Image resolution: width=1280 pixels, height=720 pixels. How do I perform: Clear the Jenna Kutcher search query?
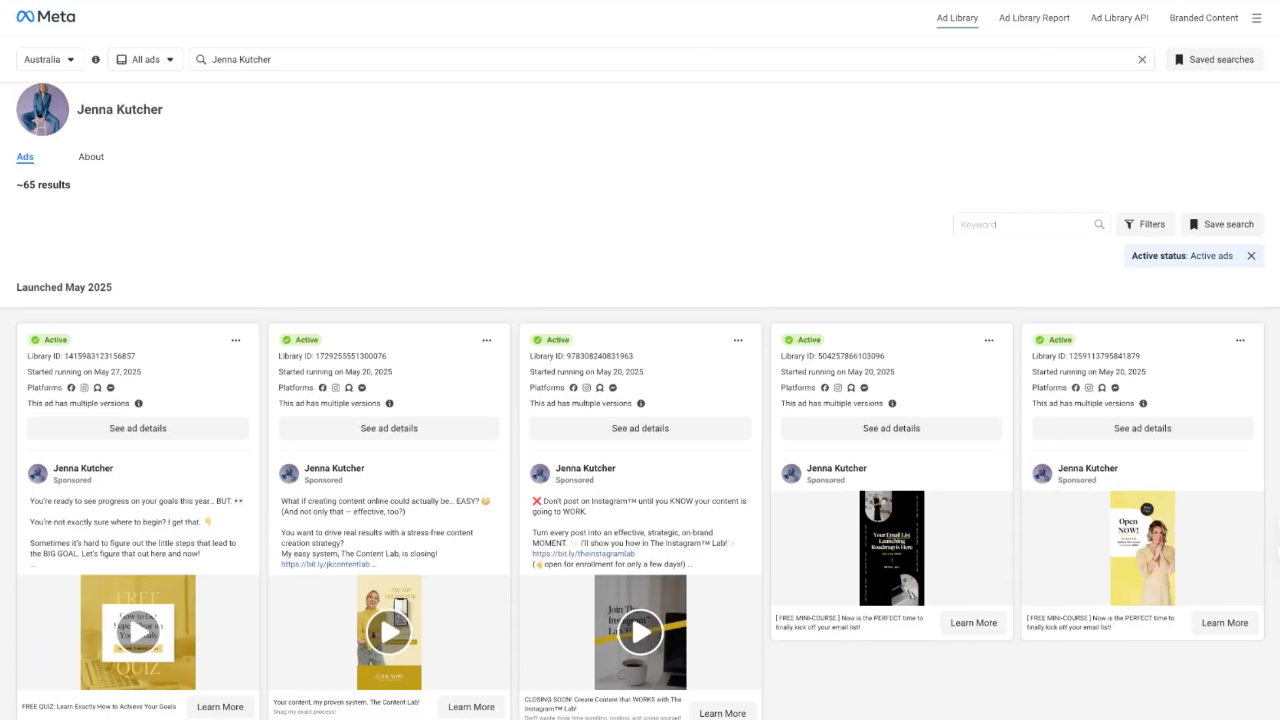[1142, 60]
